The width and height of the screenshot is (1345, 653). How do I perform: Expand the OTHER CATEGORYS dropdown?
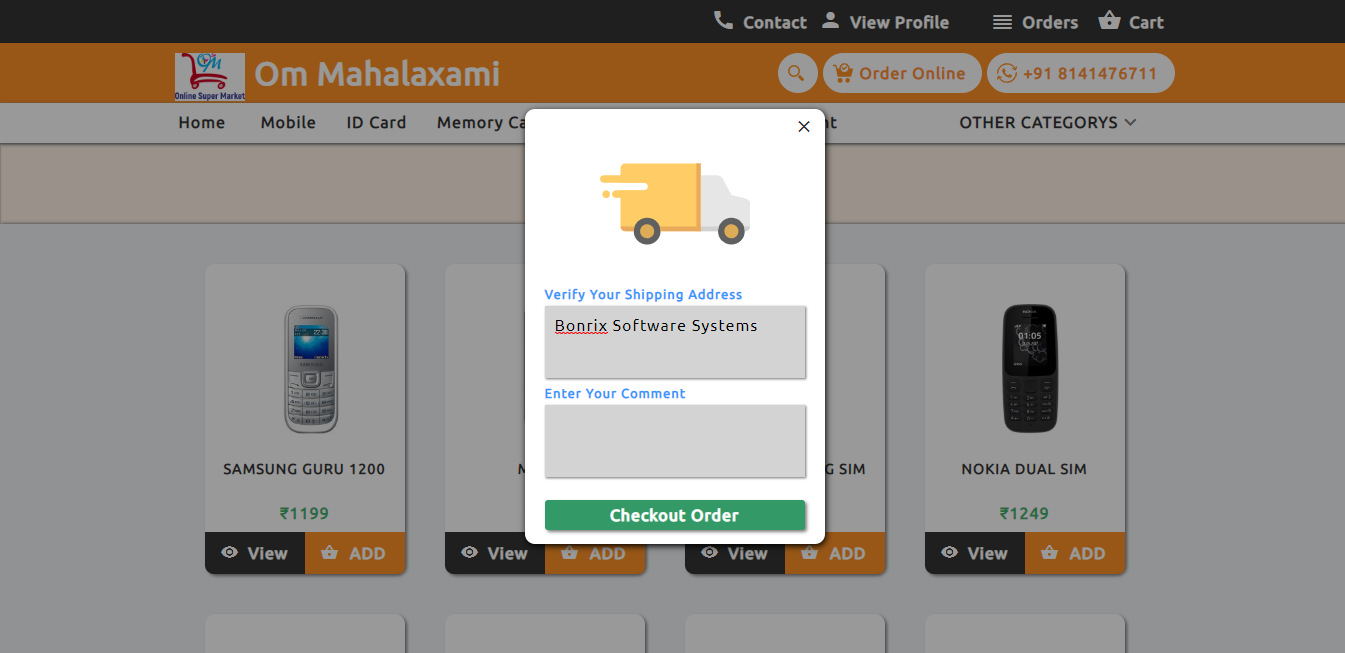[x=1048, y=123]
